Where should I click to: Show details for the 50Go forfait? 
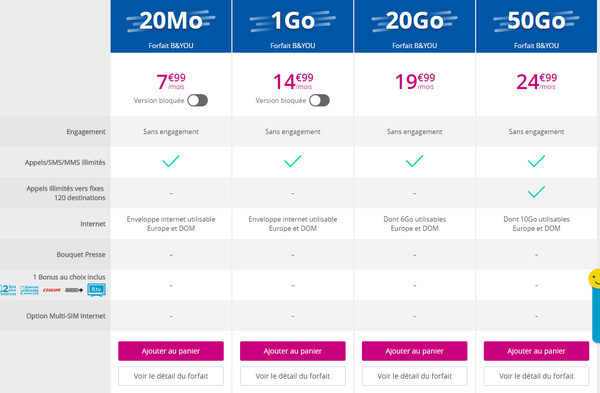(536, 376)
